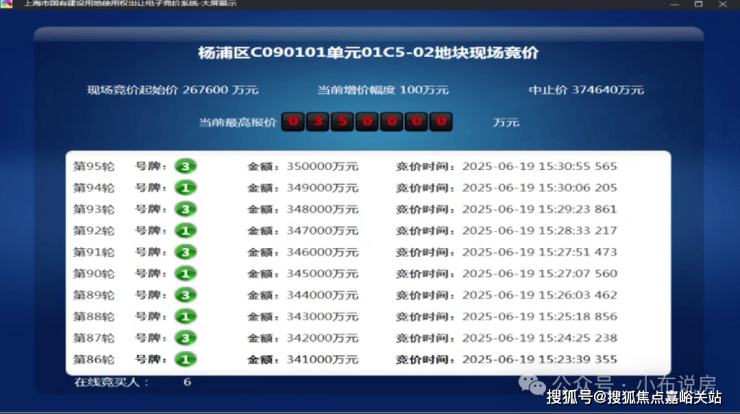The image size is (740, 414).
Task: Click the 在线竞买人 count of 6
Action: [x=186, y=382]
